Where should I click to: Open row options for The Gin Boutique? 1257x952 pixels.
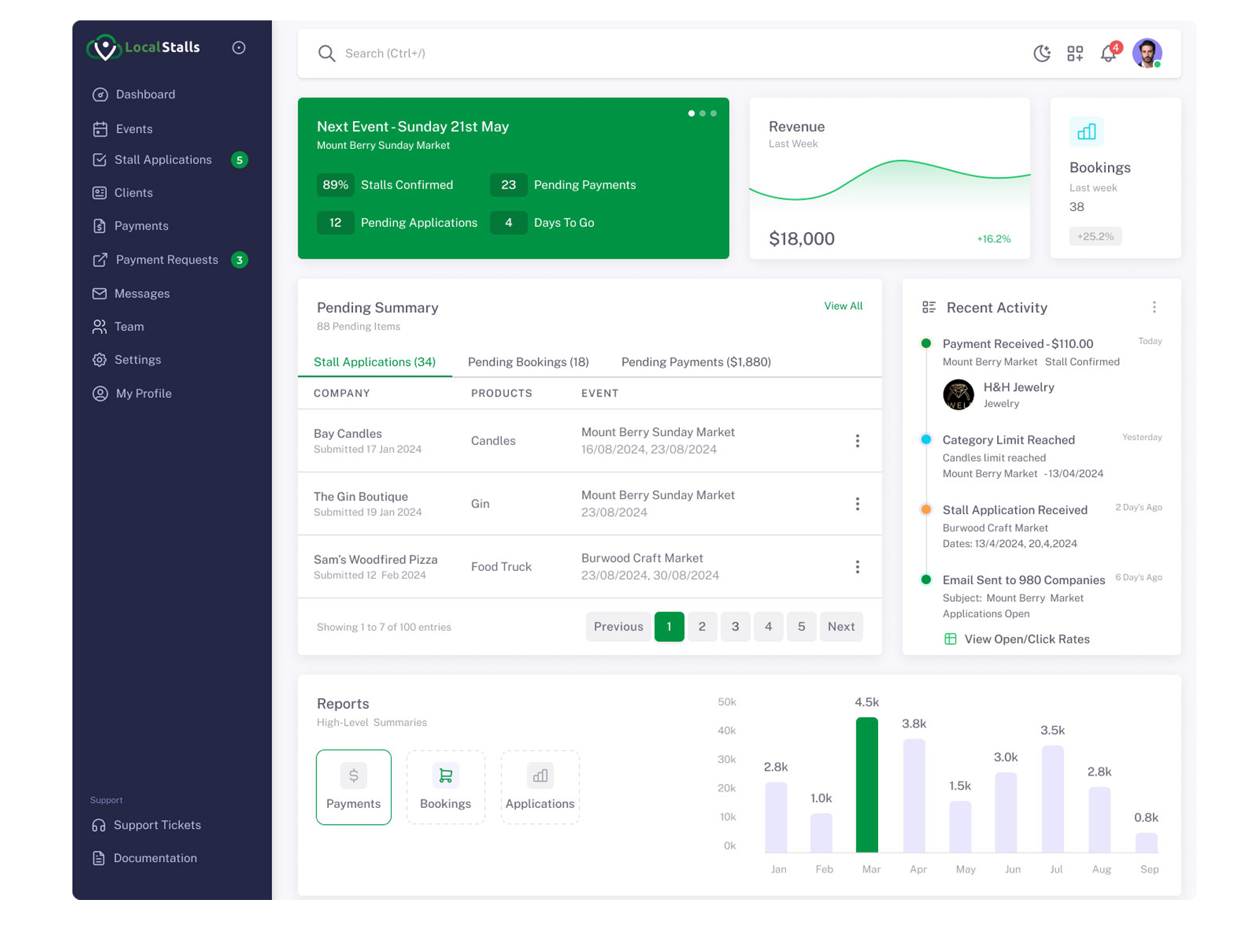tap(858, 503)
